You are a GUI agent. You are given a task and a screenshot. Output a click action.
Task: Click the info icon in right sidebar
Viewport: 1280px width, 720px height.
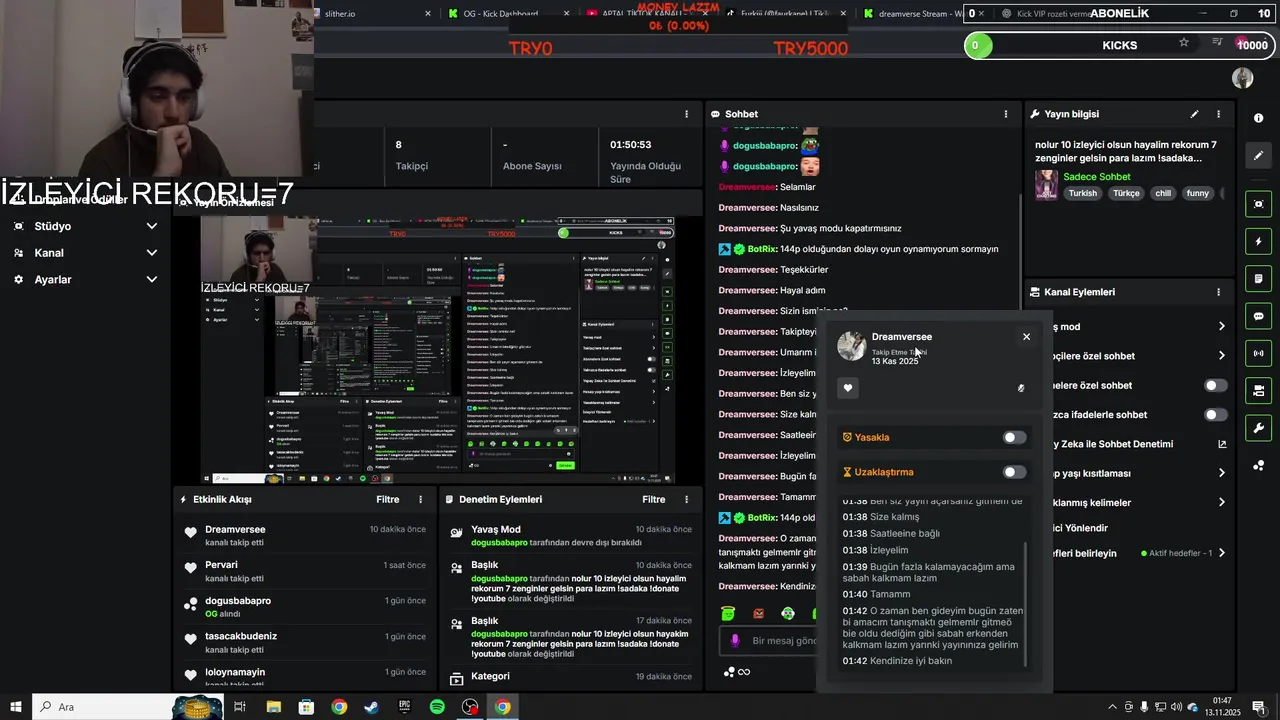pos(1258,118)
